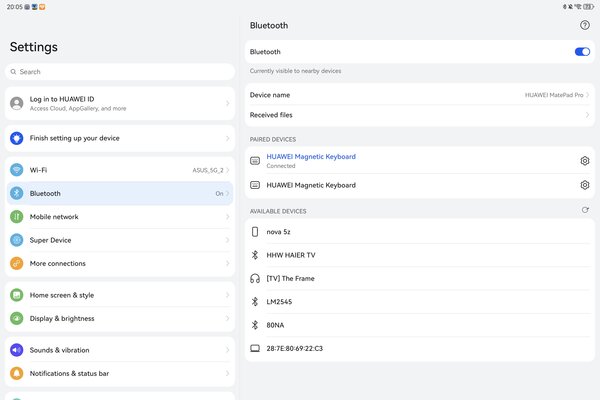The width and height of the screenshot is (600, 400).
Task: Click keyboard icon of connected HUAWEI Magnetic Keyboard
Action: point(255,161)
